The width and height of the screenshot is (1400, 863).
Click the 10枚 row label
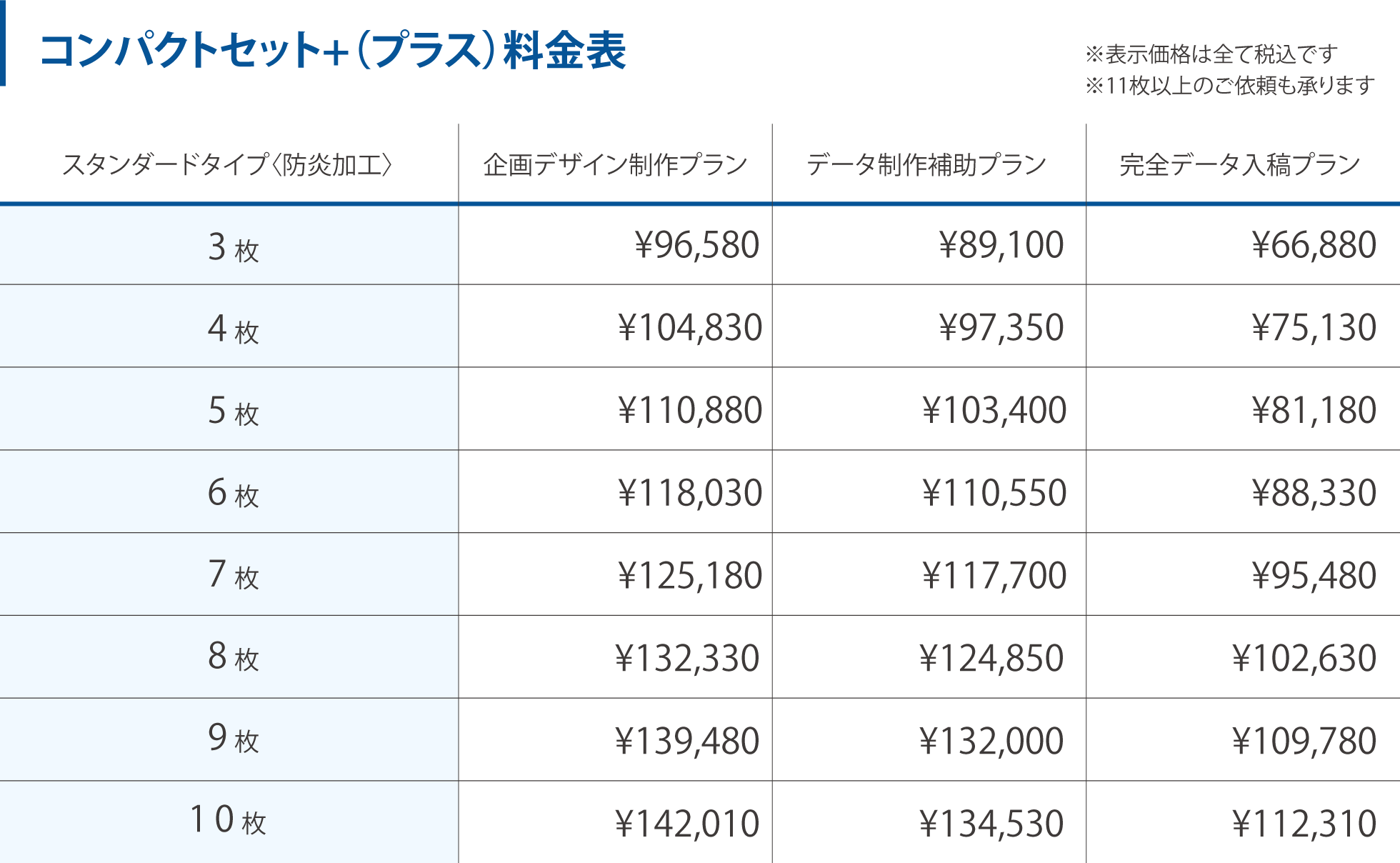point(228,820)
